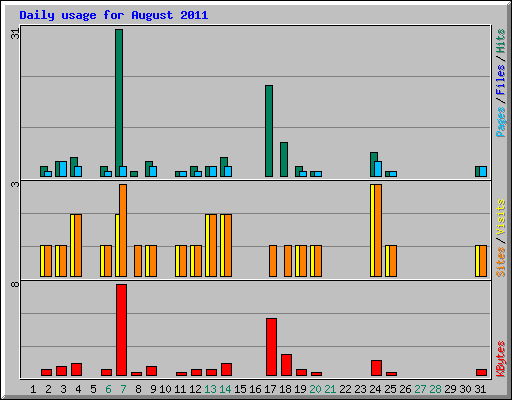Click the green x-axis day label "21"
Image resolution: width=512 pixels, height=400 pixels.
click(330, 389)
